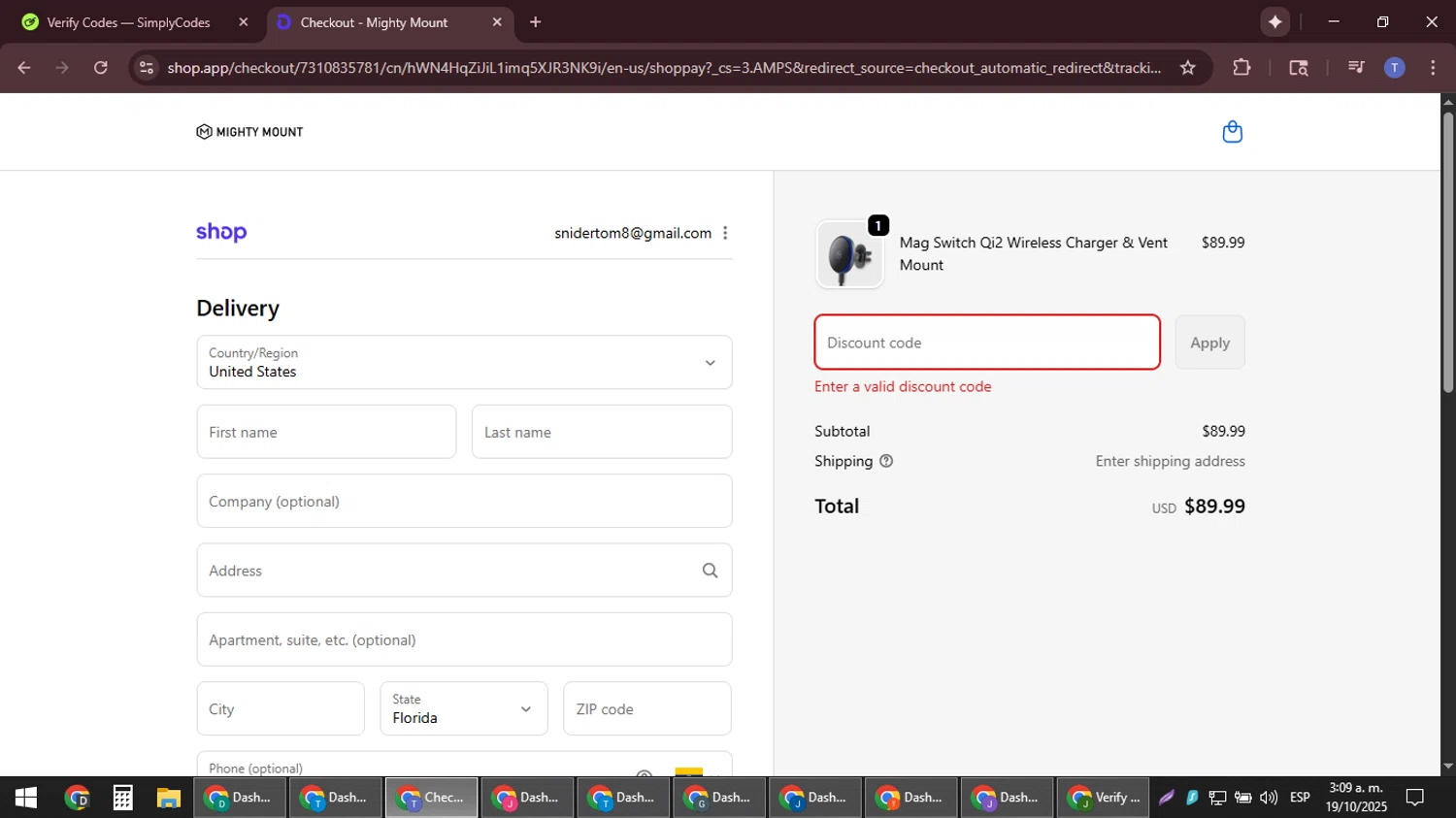Click the Company (optional) field
This screenshot has width=1456, height=818.
[x=464, y=501]
